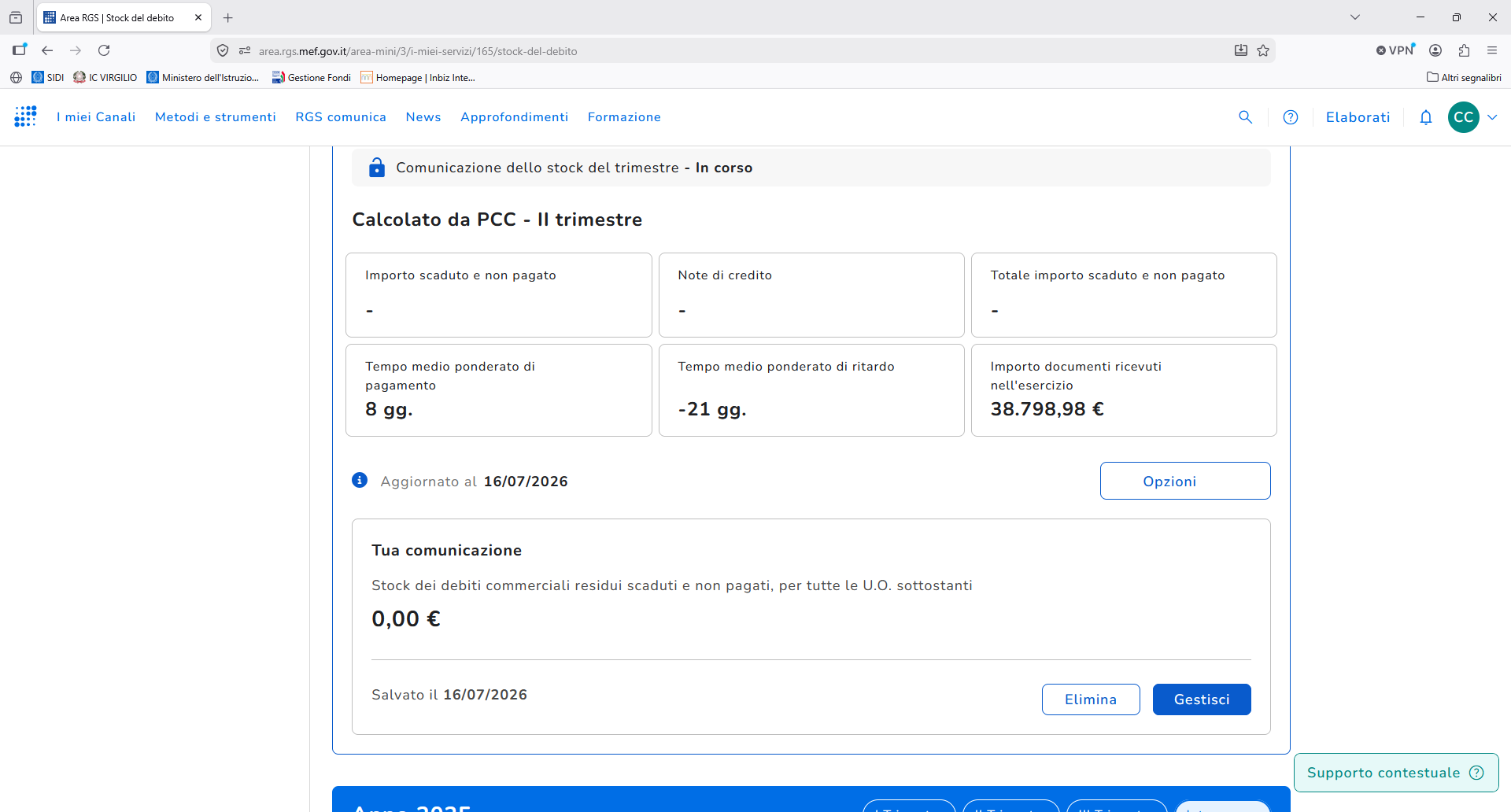1511x812 pixels.
Task: Open Metodi e strumenti menu
Action: click(216, 117)
